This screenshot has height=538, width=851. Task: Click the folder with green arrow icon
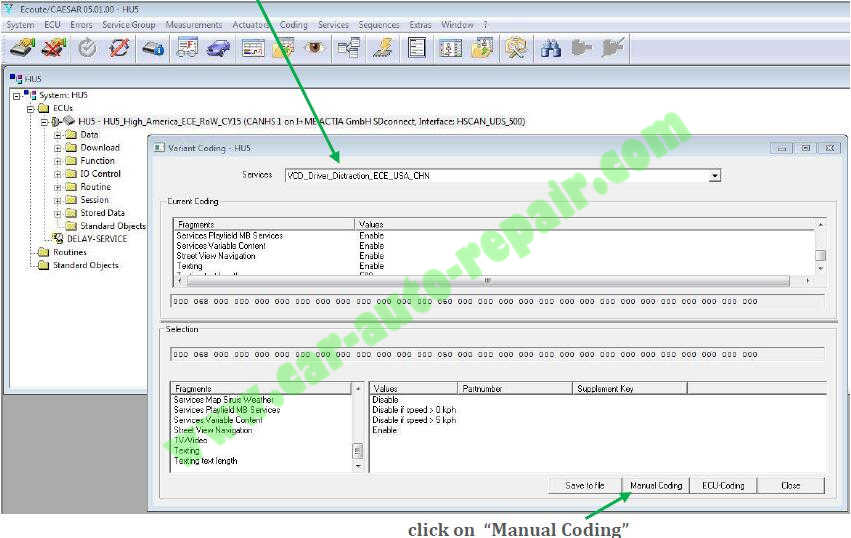tap(482, 48)
